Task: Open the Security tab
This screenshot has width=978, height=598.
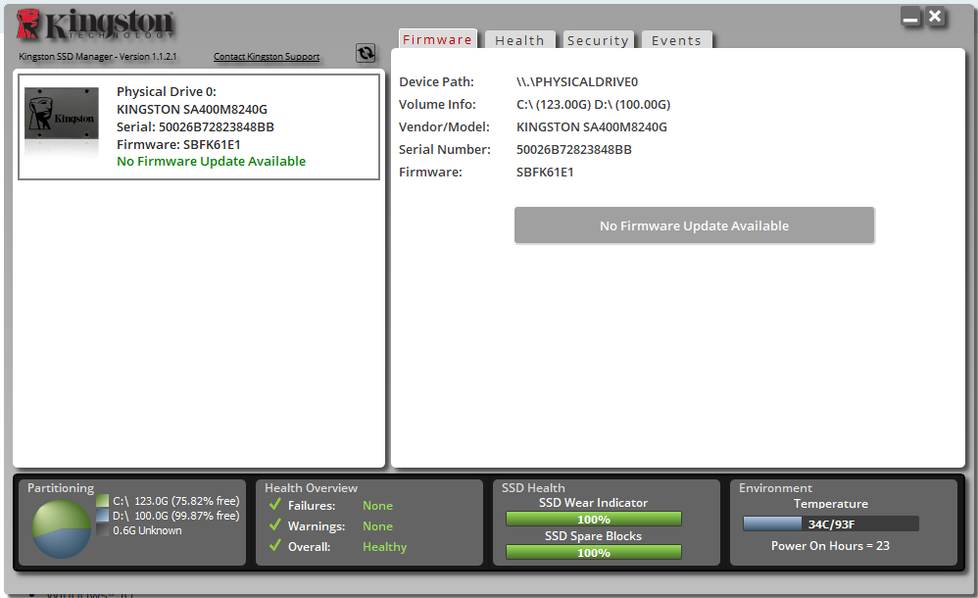Action: pos(597,41)
